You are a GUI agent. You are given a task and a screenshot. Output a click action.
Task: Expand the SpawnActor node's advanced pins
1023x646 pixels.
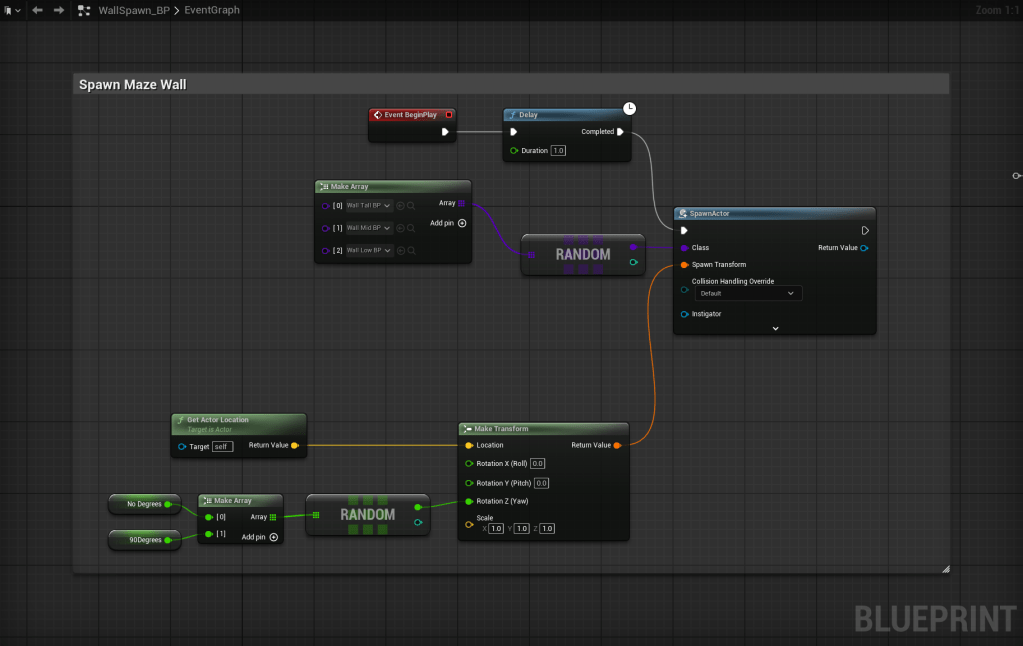(775, 328)
